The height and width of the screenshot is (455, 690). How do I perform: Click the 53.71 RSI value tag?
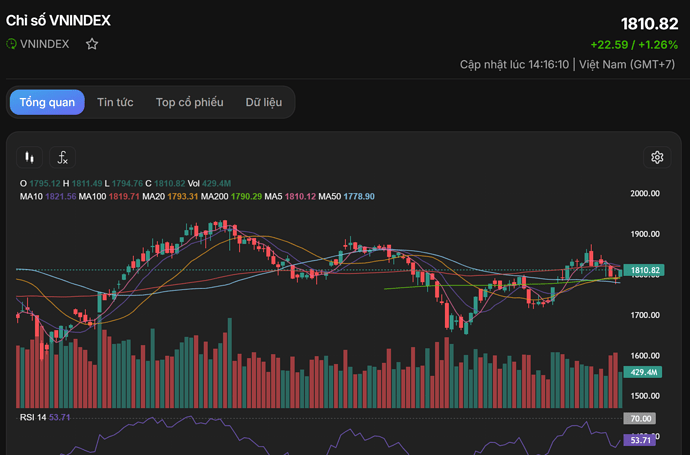640,440
